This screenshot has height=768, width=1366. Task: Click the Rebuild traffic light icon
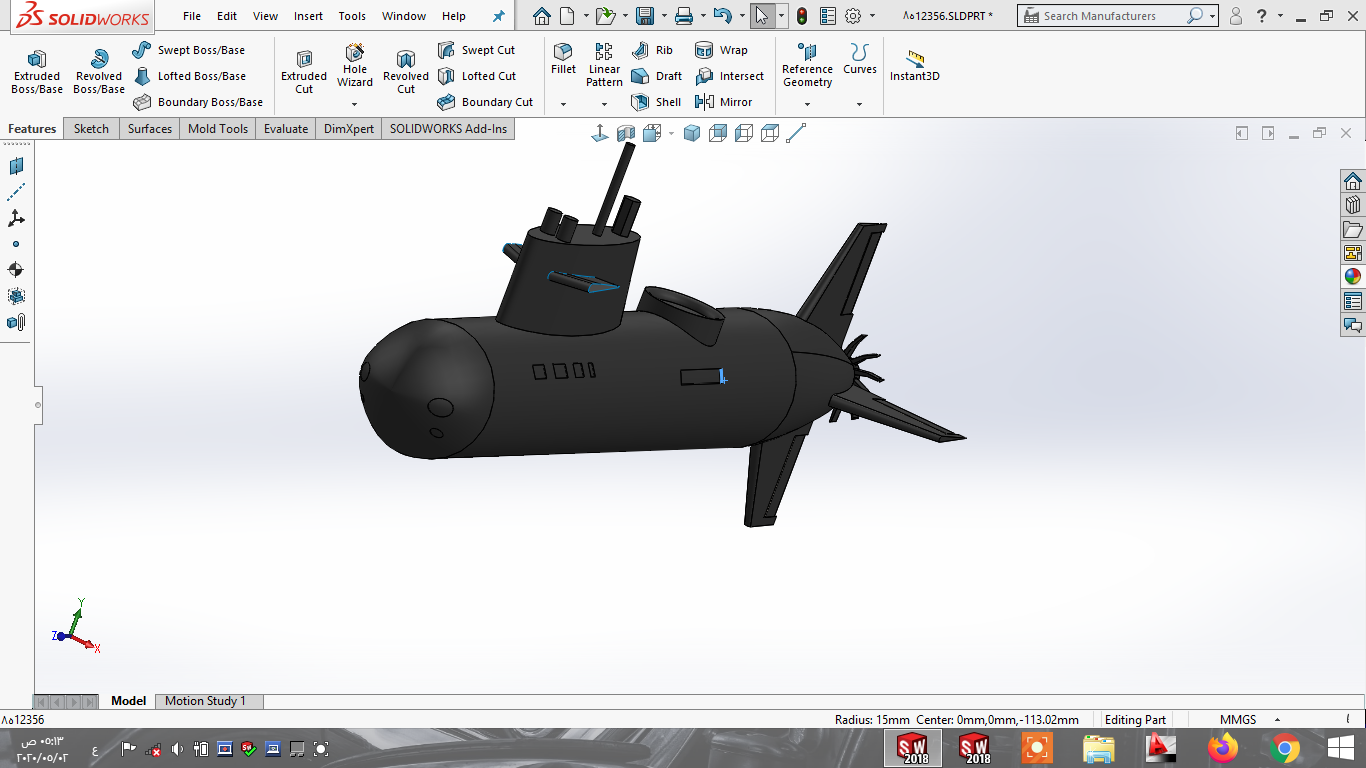(x=801, y=16)
